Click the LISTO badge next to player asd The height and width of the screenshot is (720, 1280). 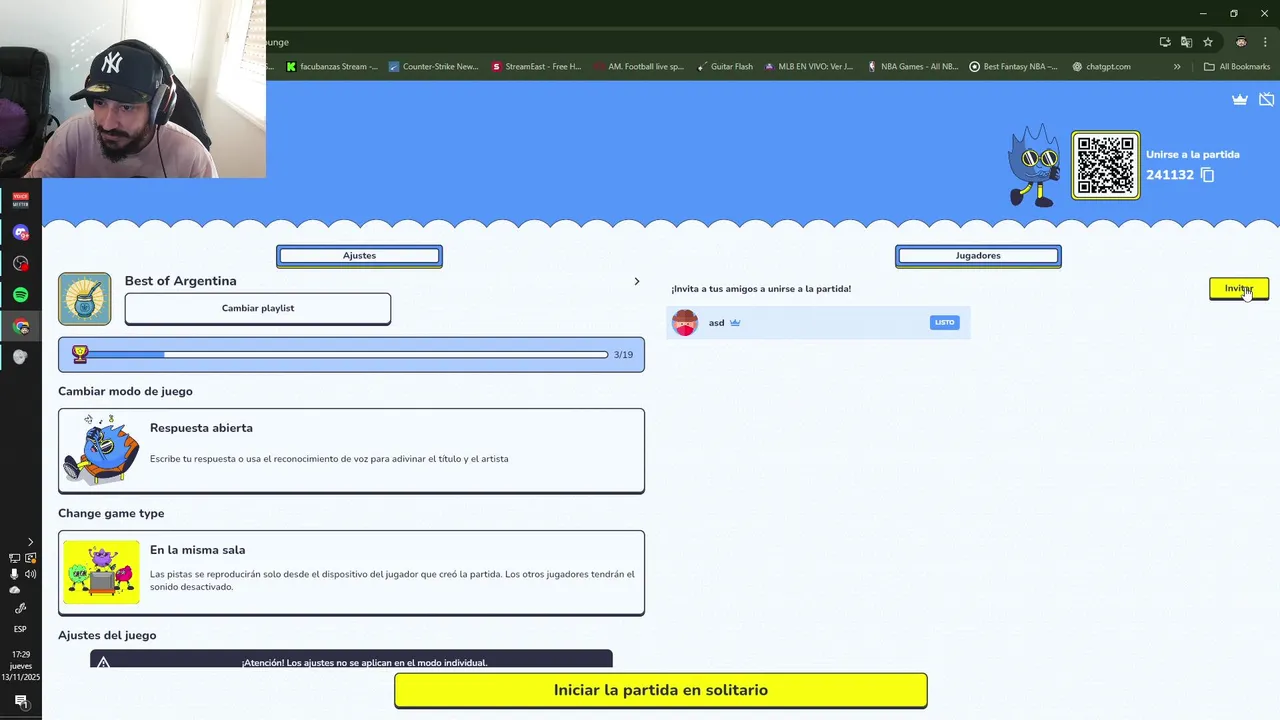tap(944, 322)
